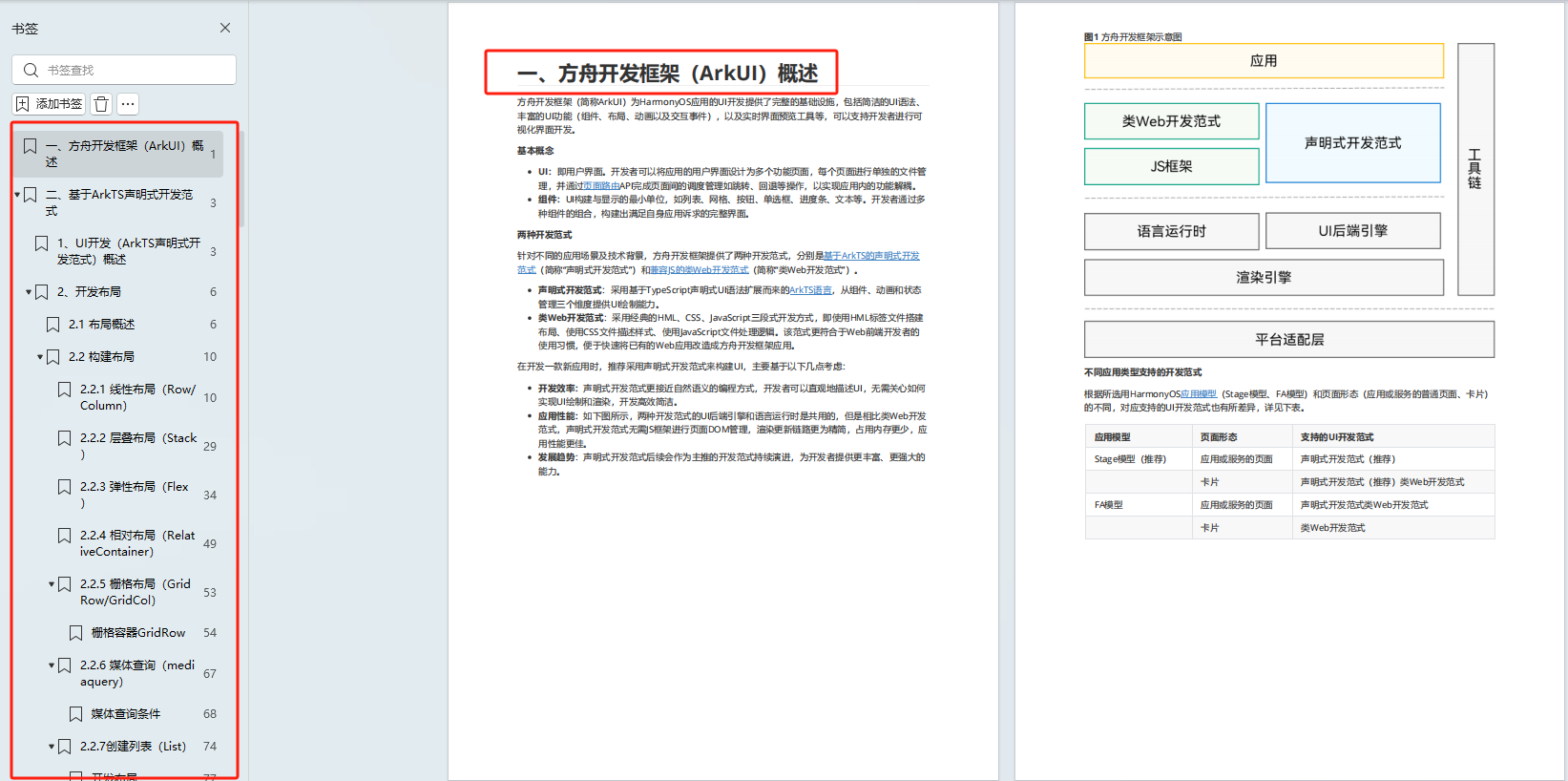Click bookmark icon beside 2.2.7创建列表
This screenshot has height=781, width=1568.
[x=65, y=747]
